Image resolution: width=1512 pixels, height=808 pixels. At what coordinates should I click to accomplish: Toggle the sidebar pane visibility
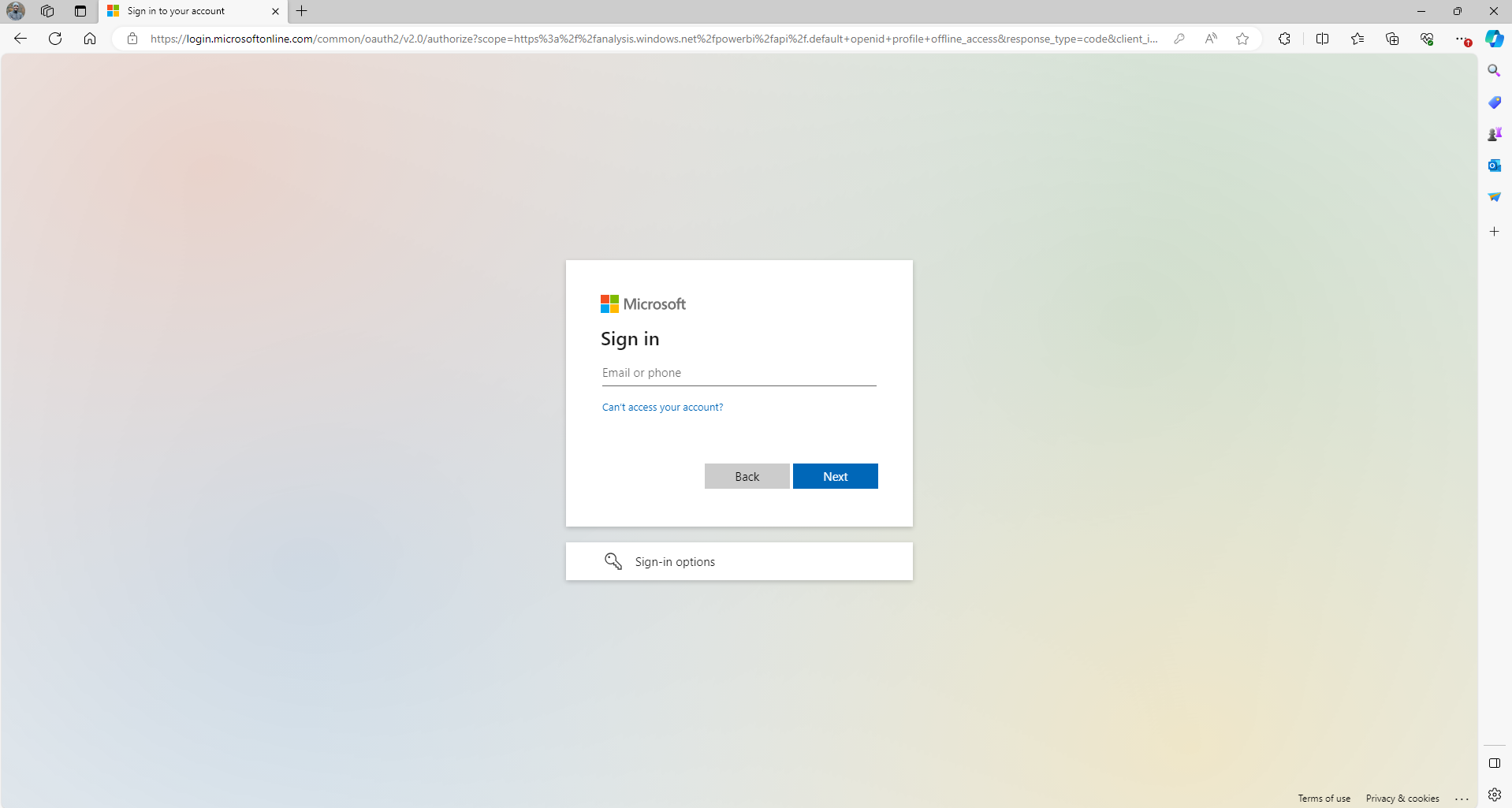pyautogui.click(x=1494, y=762)
